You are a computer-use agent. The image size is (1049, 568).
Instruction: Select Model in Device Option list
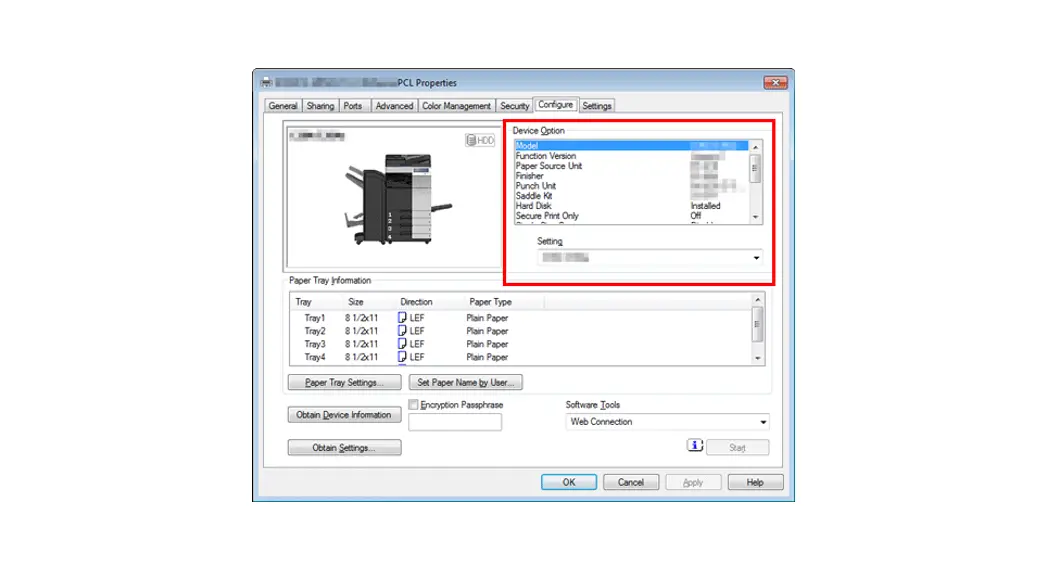point(632,145)
